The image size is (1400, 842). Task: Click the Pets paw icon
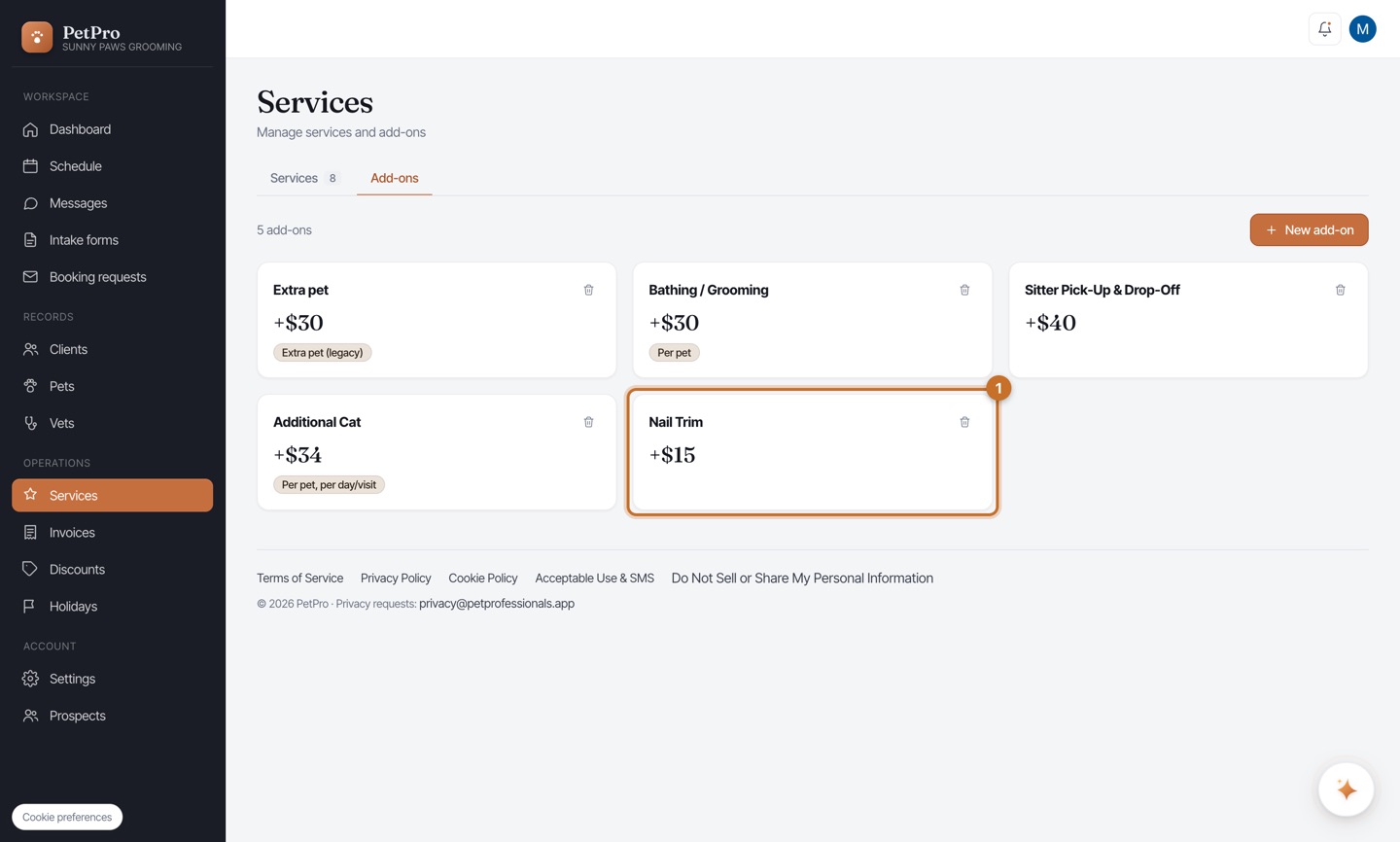pos(30,386)
